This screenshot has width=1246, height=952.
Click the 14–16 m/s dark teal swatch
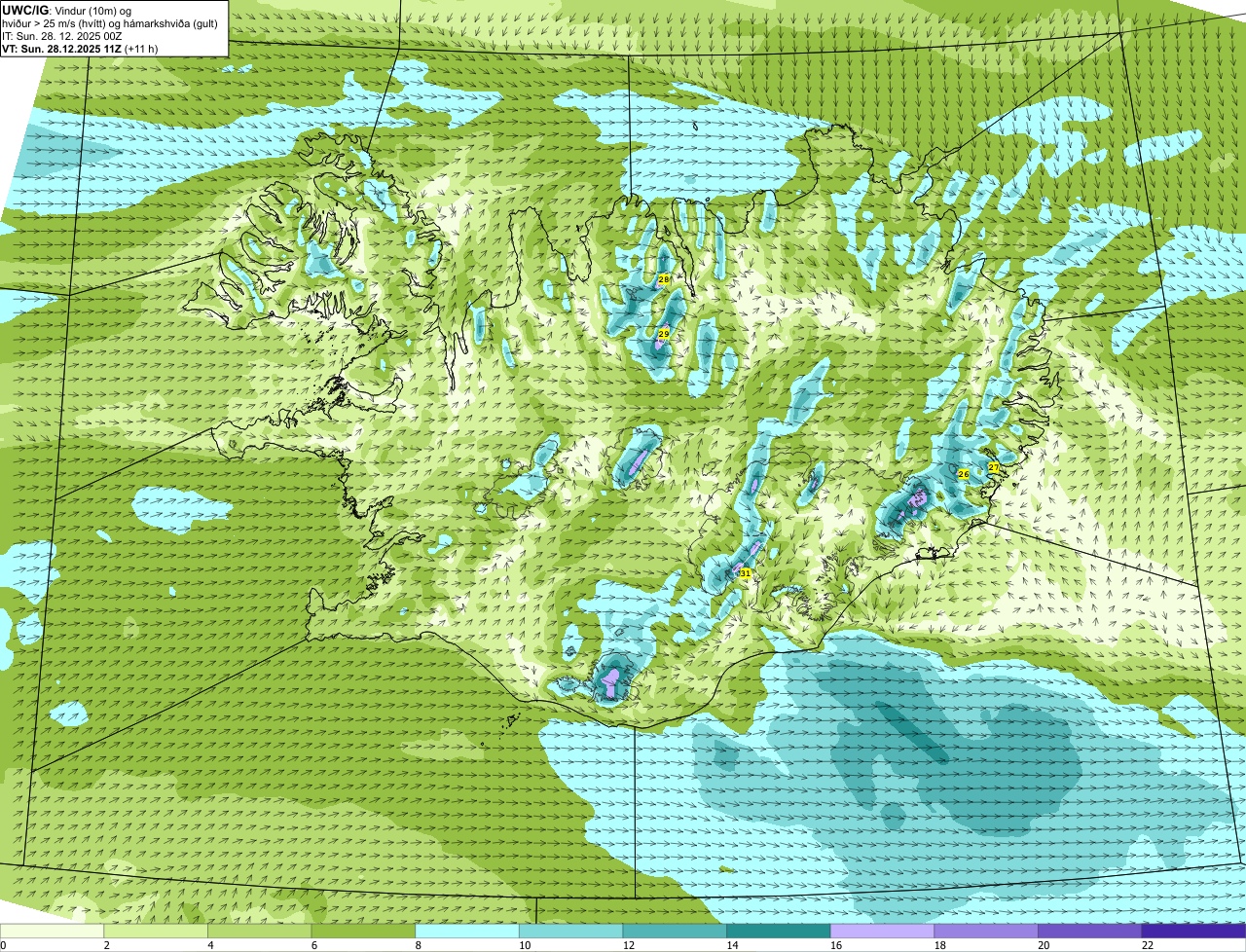pos(779,931)
